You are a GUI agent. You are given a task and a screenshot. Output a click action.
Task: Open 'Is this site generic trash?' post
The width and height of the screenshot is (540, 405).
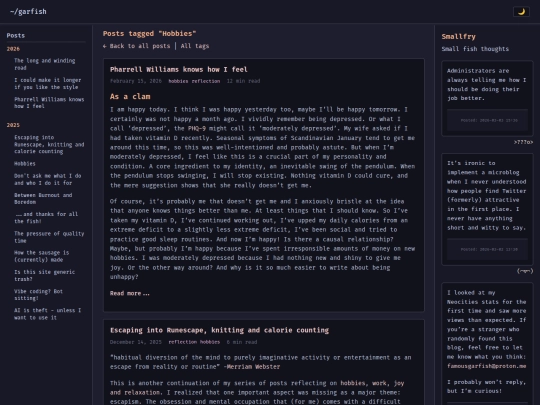coord(44,276)
